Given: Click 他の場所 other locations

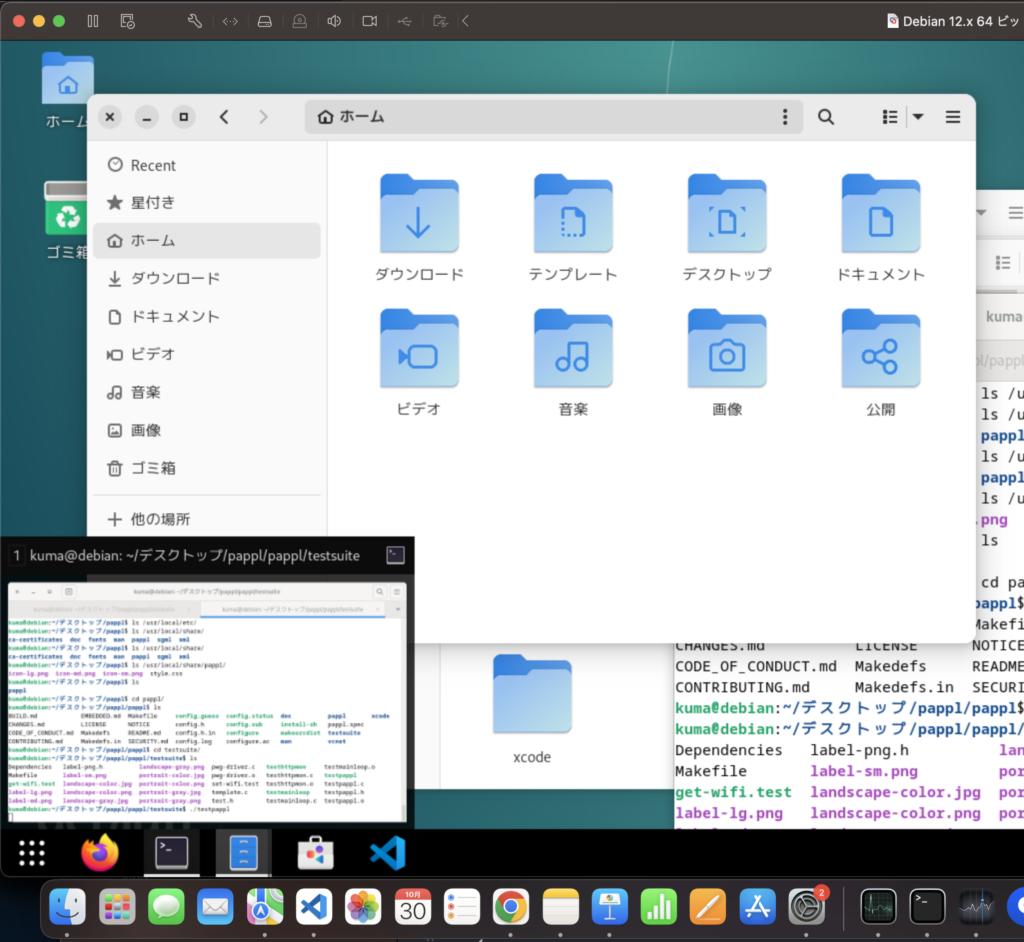Looking at the screenshot, I should pyautogui.click(x=160, y=519).
